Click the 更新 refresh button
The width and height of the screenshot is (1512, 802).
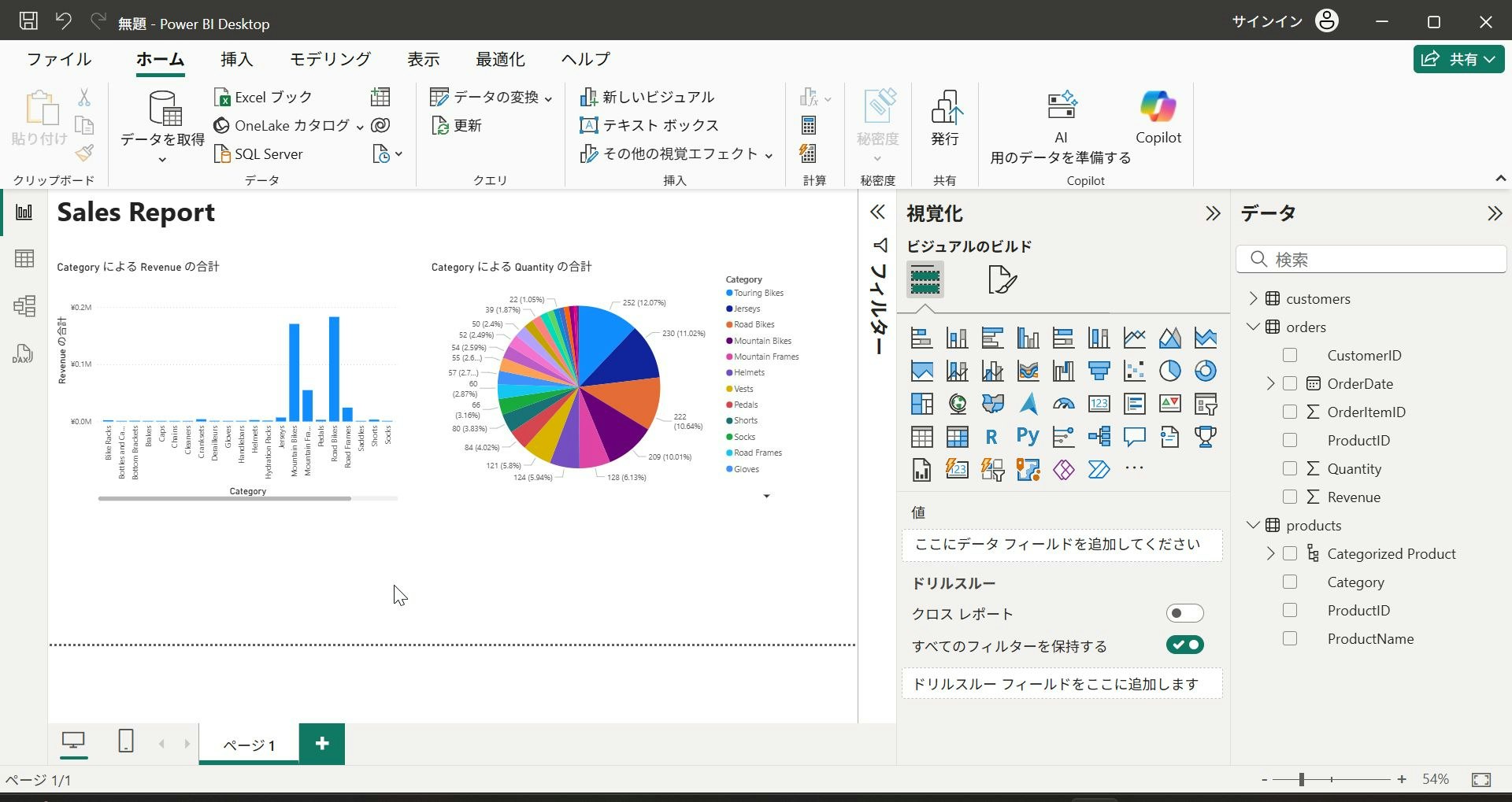(x=457, y=125)
